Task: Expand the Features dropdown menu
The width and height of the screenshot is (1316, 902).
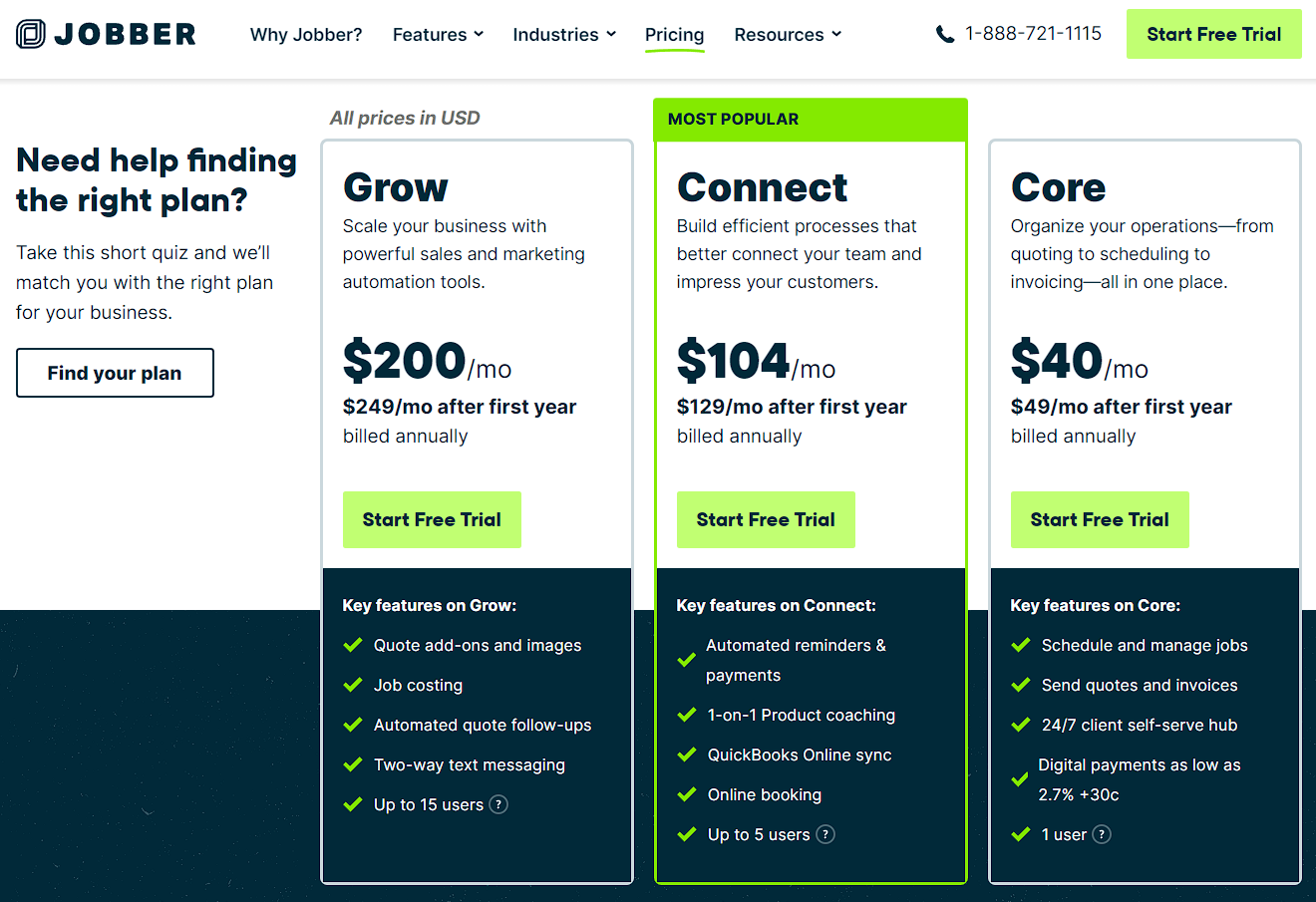Action: coord(438,34)
